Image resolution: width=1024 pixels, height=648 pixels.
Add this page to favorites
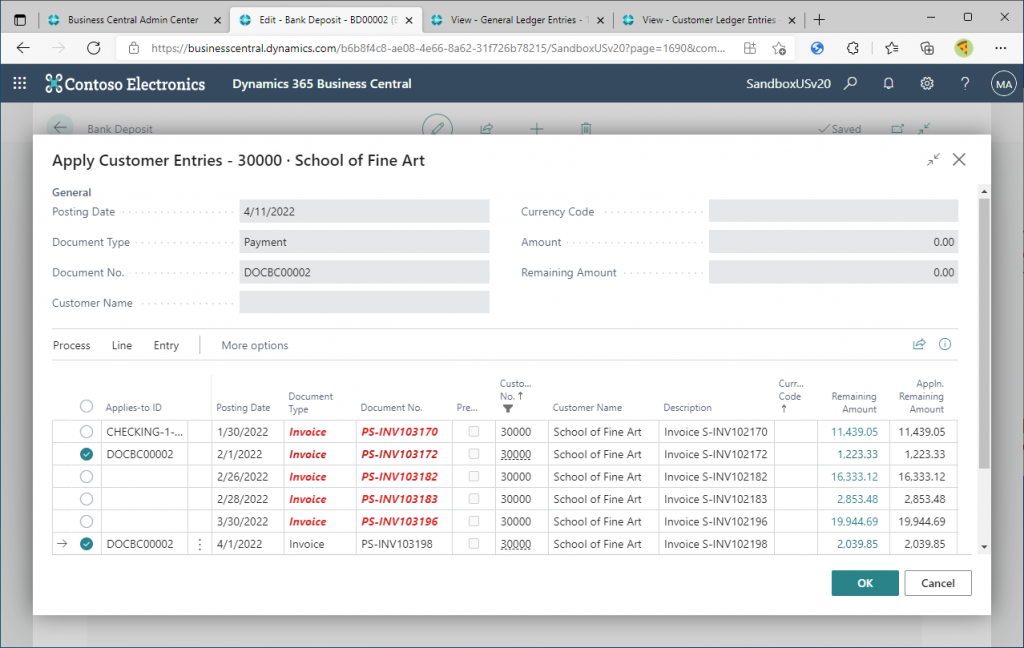pyautogui.click(x=778, y=48)
